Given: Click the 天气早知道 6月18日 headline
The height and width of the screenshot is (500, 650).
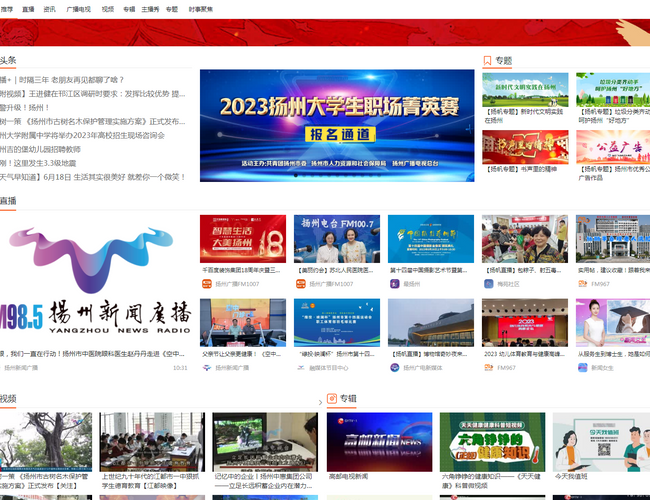Looking at the screenshot, I should (x=92, y=177).
